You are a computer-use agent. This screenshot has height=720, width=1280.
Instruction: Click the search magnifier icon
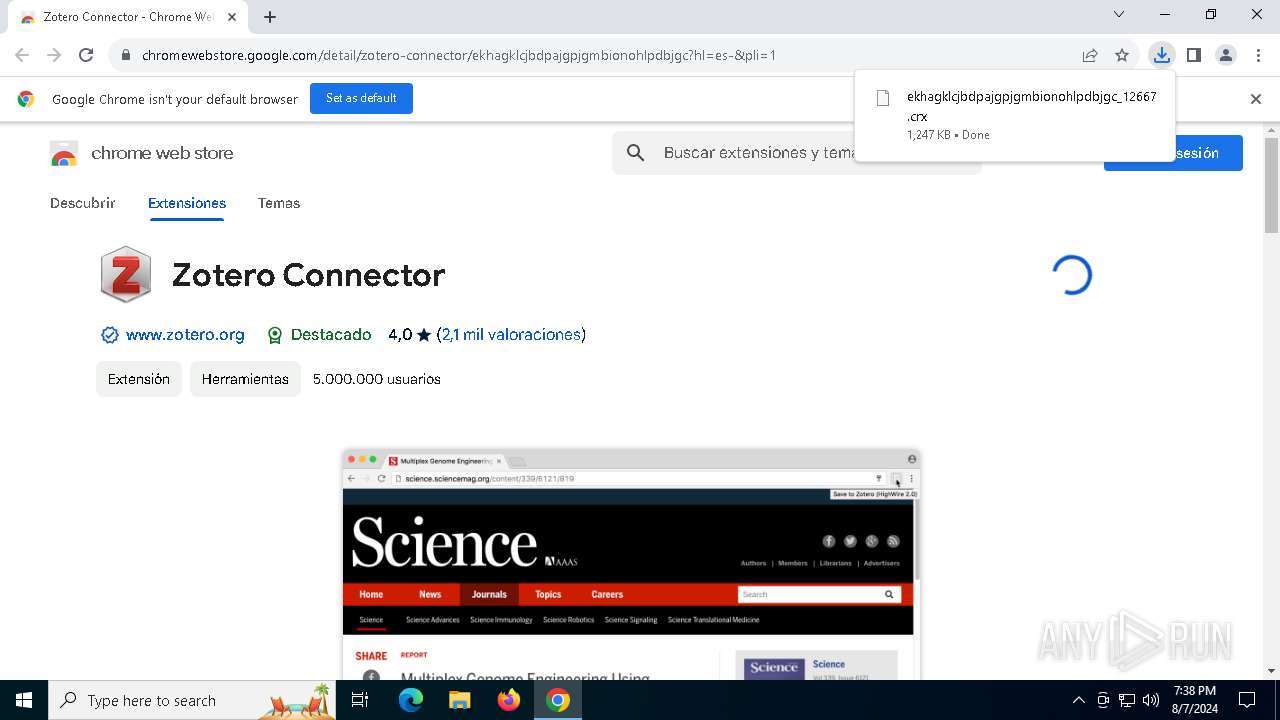635,152
